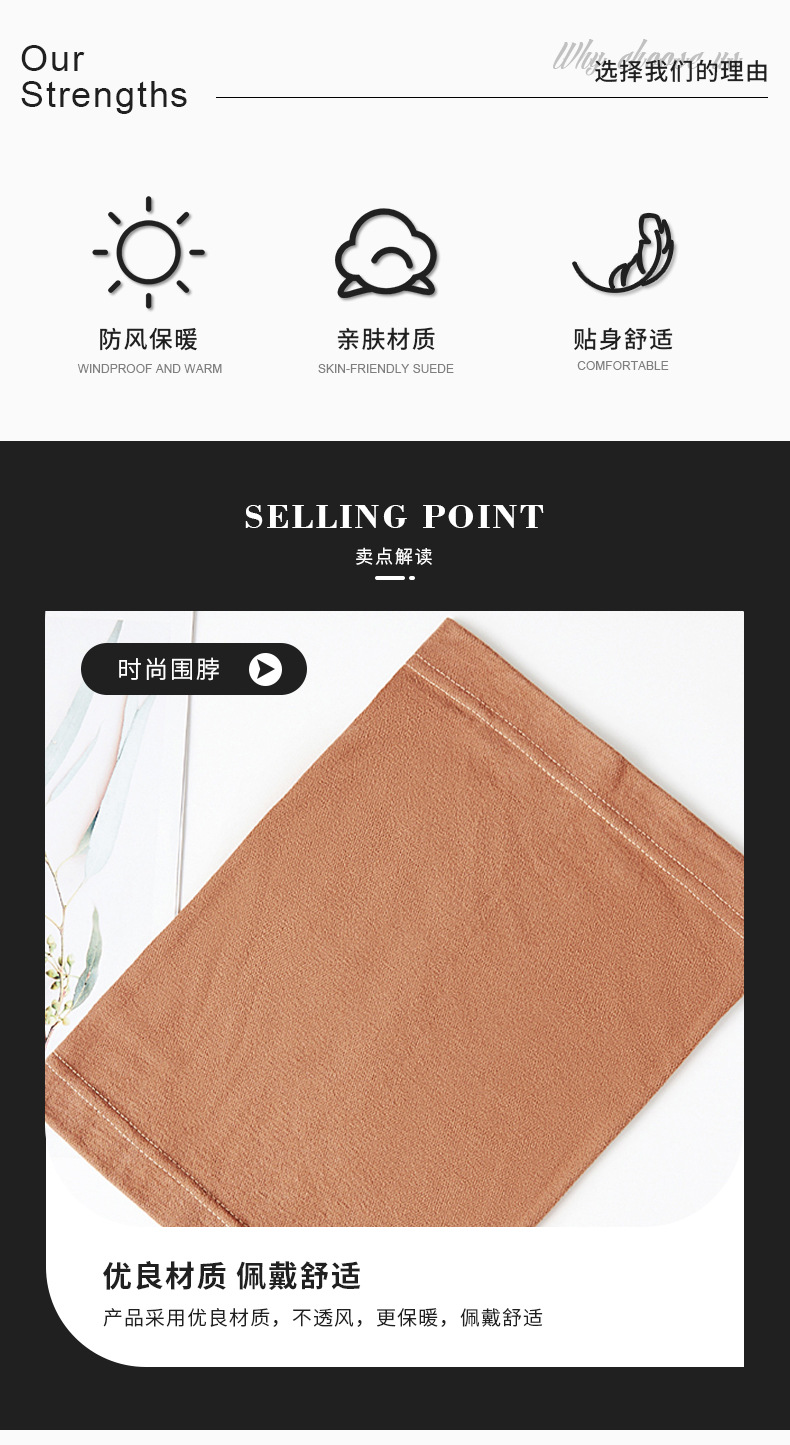Click the cotton skin-friendly material icon
The width and height of the screenshot is (790, 1445).
385,254
